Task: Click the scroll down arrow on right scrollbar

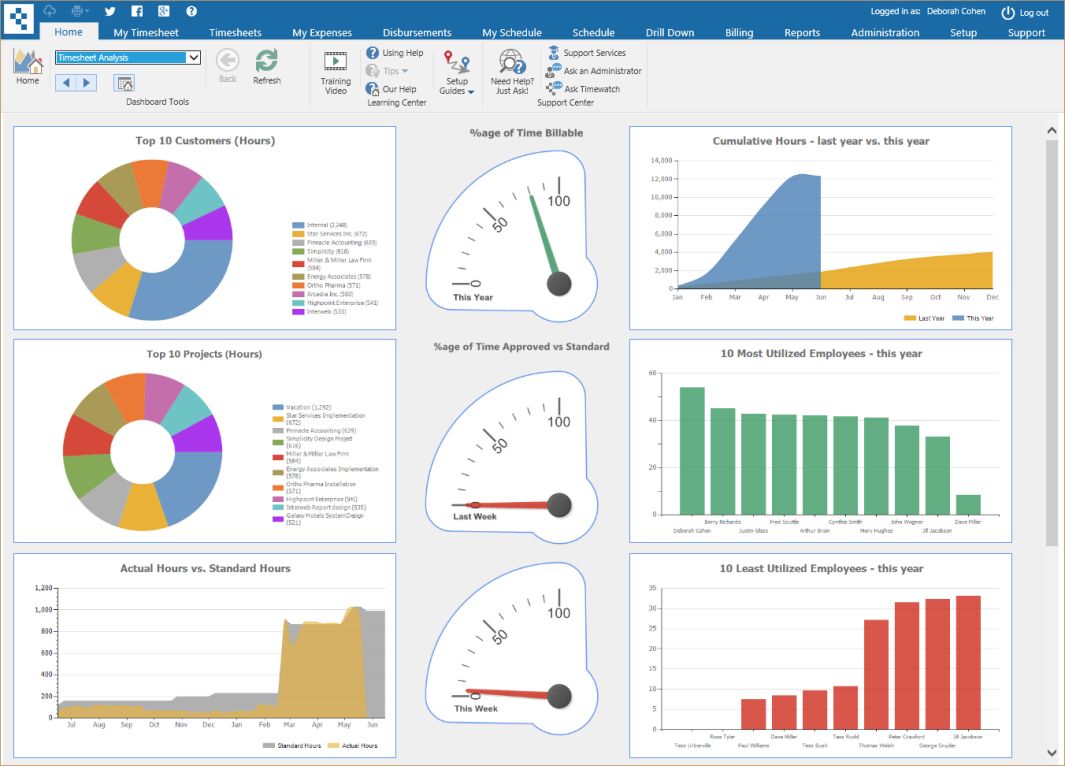Action: point(1051,752)
